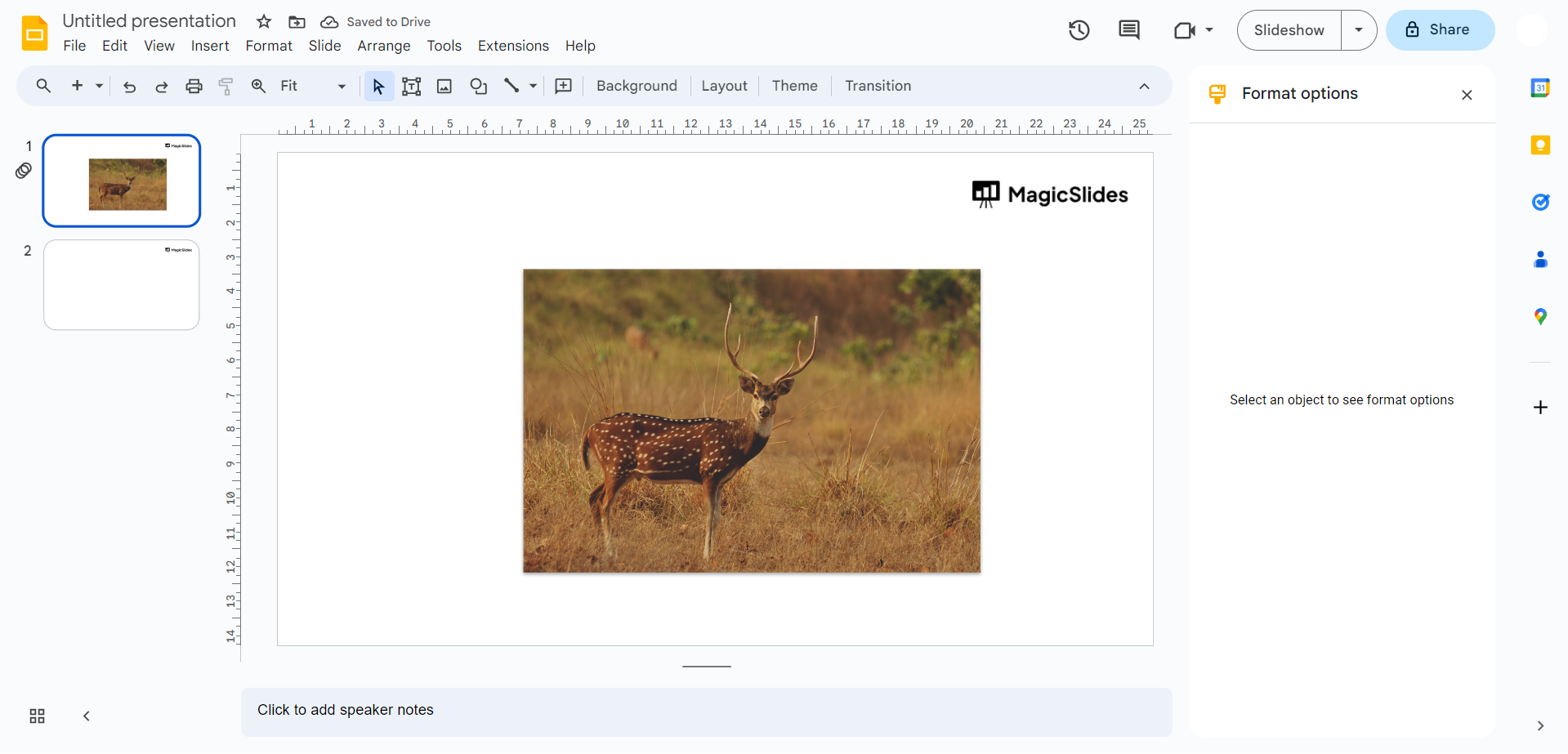Open the line tool dropdown arrow

tap(534, 86)
